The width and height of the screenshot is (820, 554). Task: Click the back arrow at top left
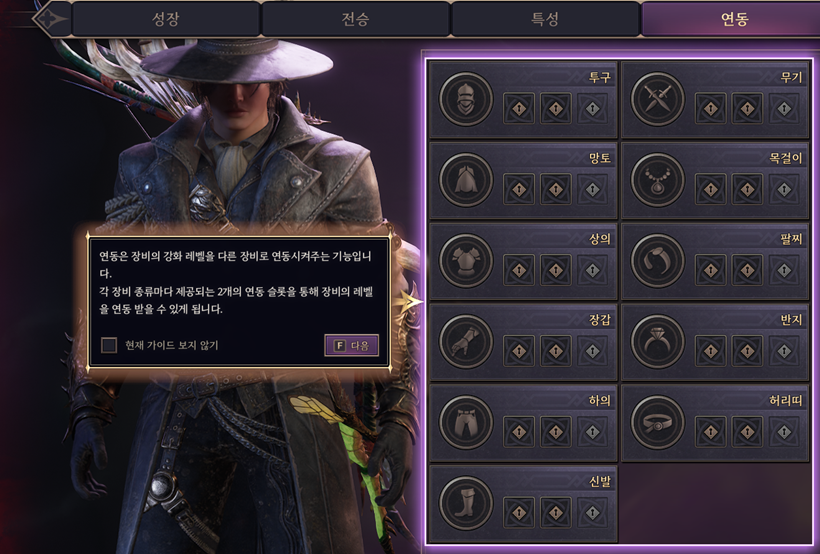(x=51, y=19)
